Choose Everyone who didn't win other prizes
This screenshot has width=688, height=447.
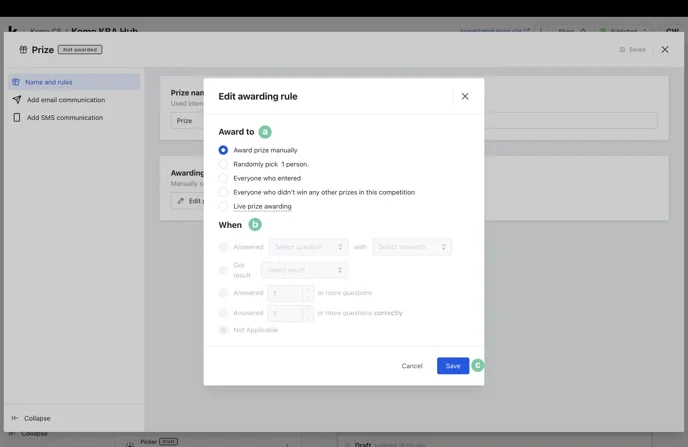click(223, 192)
